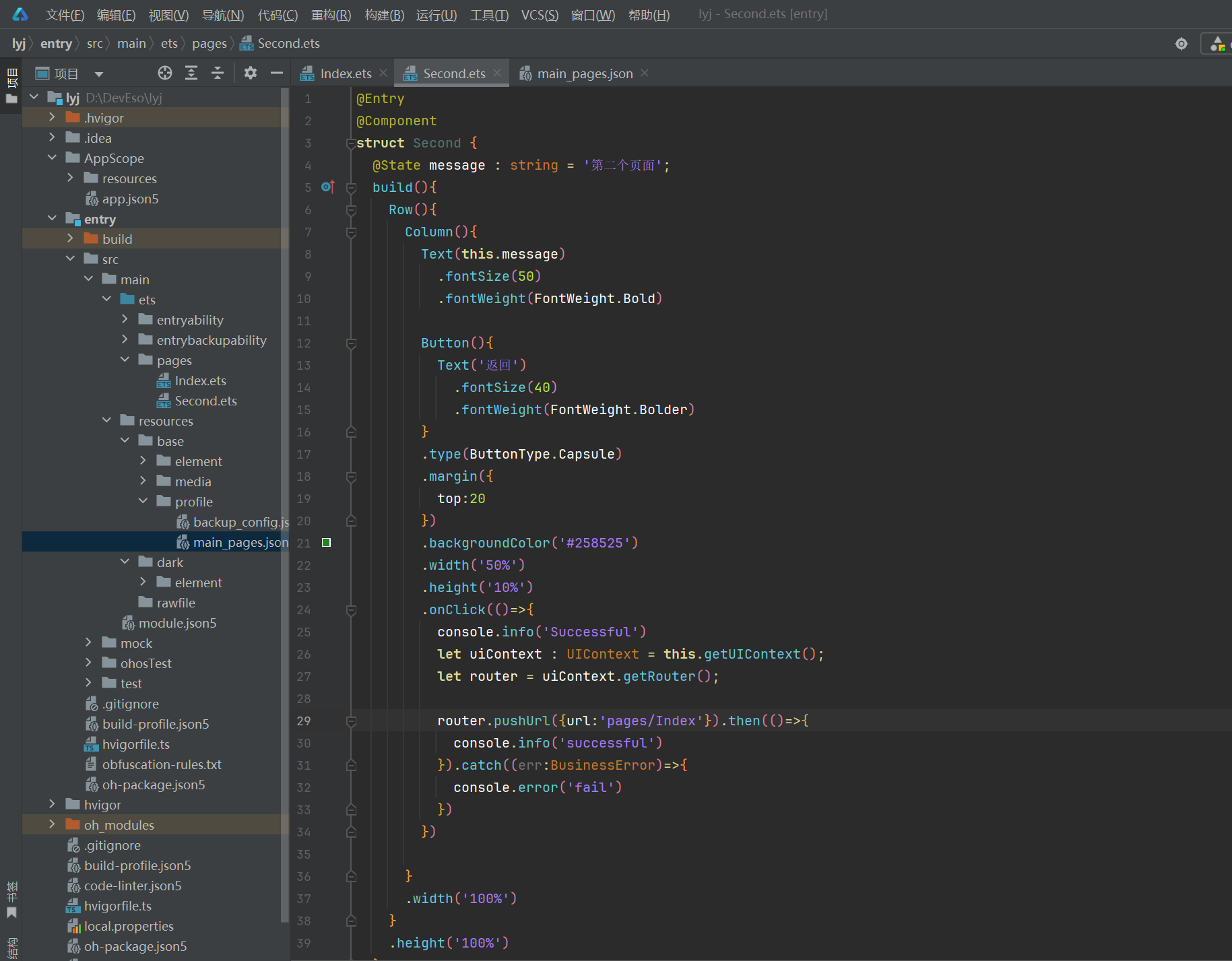Place cursor on 'pages/Index' url string

pos(651,721)
